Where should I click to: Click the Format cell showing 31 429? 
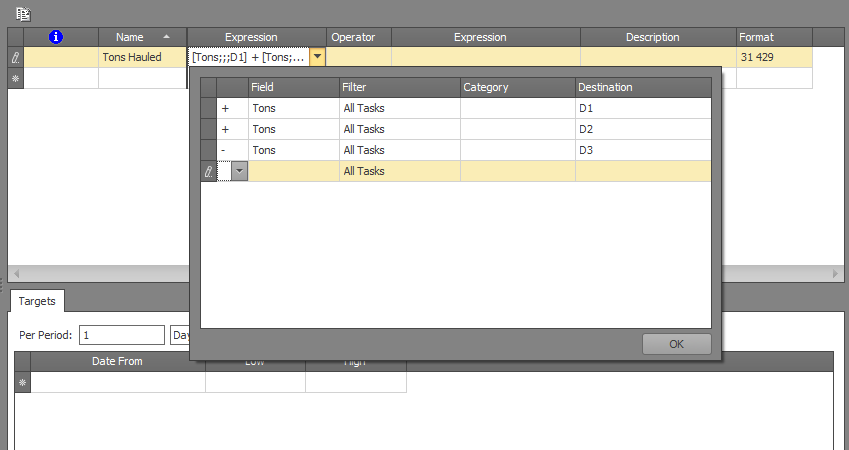pyautogui.click(x=774, y=58)
